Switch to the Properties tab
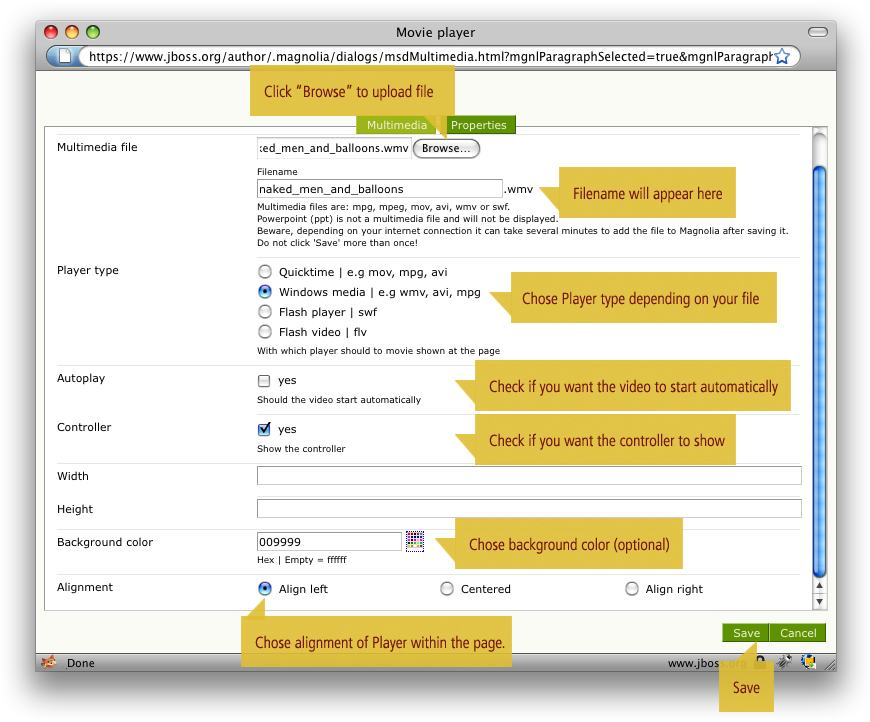The image size is (870, 722). click(478, 125)
